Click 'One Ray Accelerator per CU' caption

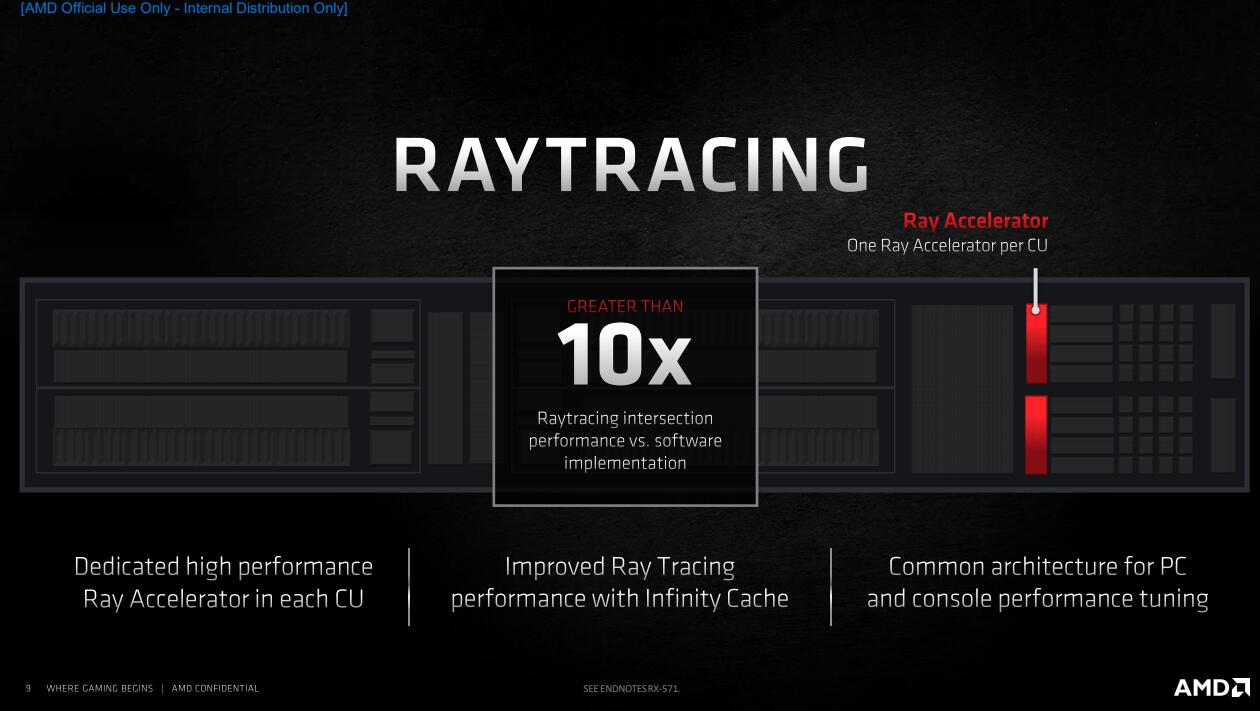click(x=947, y=245)
